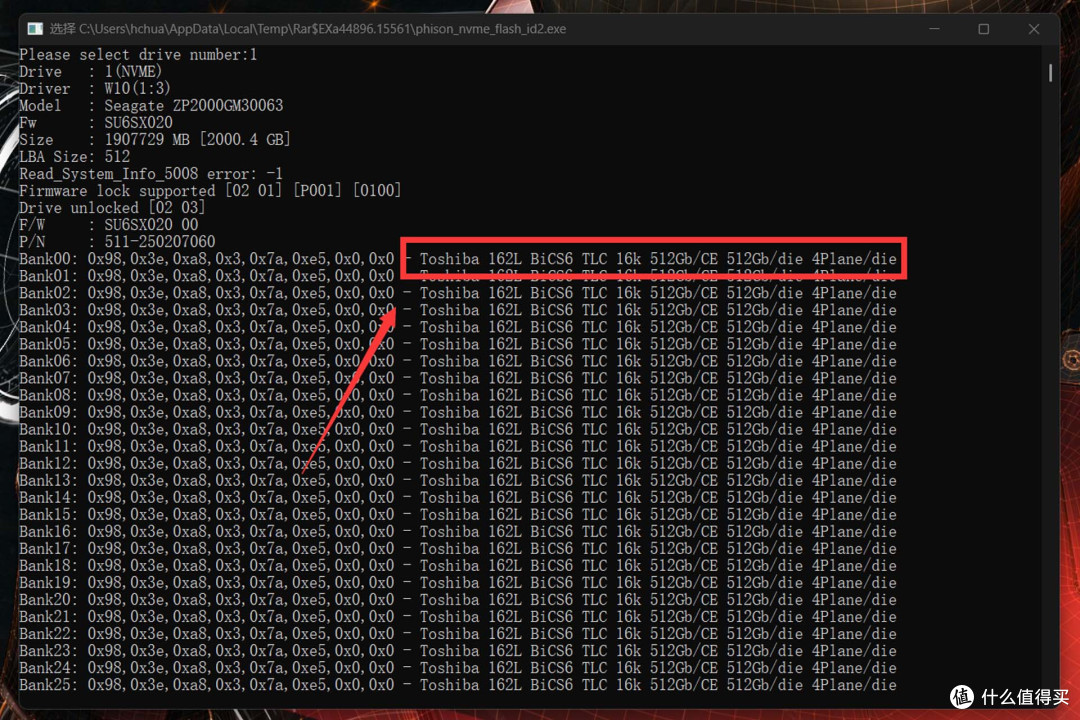Click the 'Bank13:' row label
The height and width of the screenshot is (720, 1080).
pyautogui.click(x=49, y=480)
